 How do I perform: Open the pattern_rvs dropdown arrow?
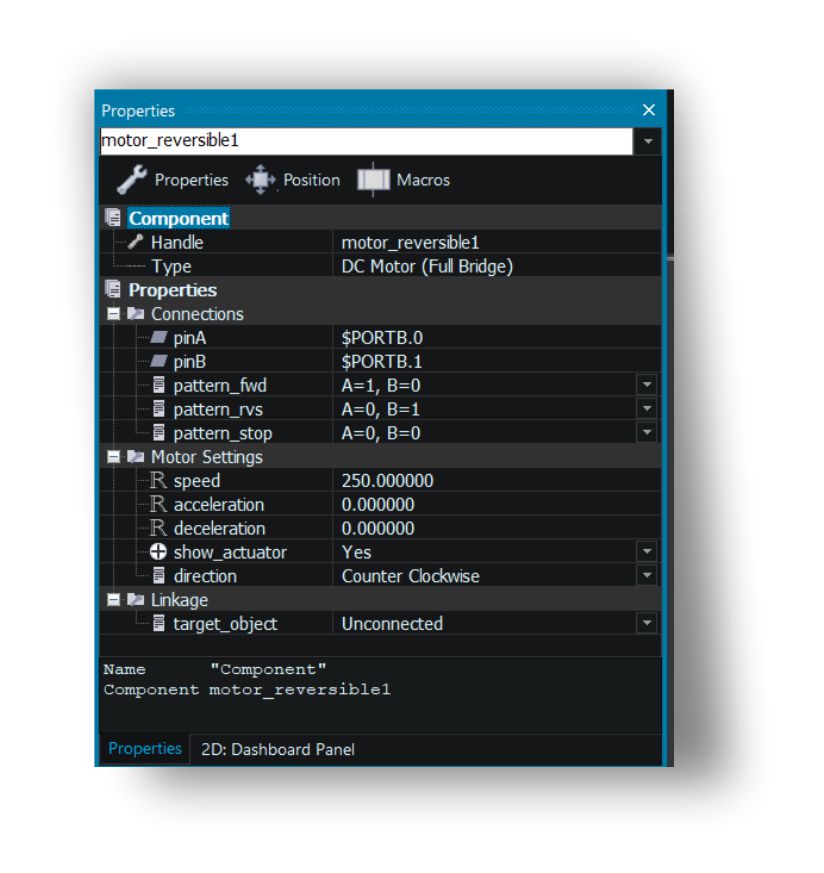[647, 409]
